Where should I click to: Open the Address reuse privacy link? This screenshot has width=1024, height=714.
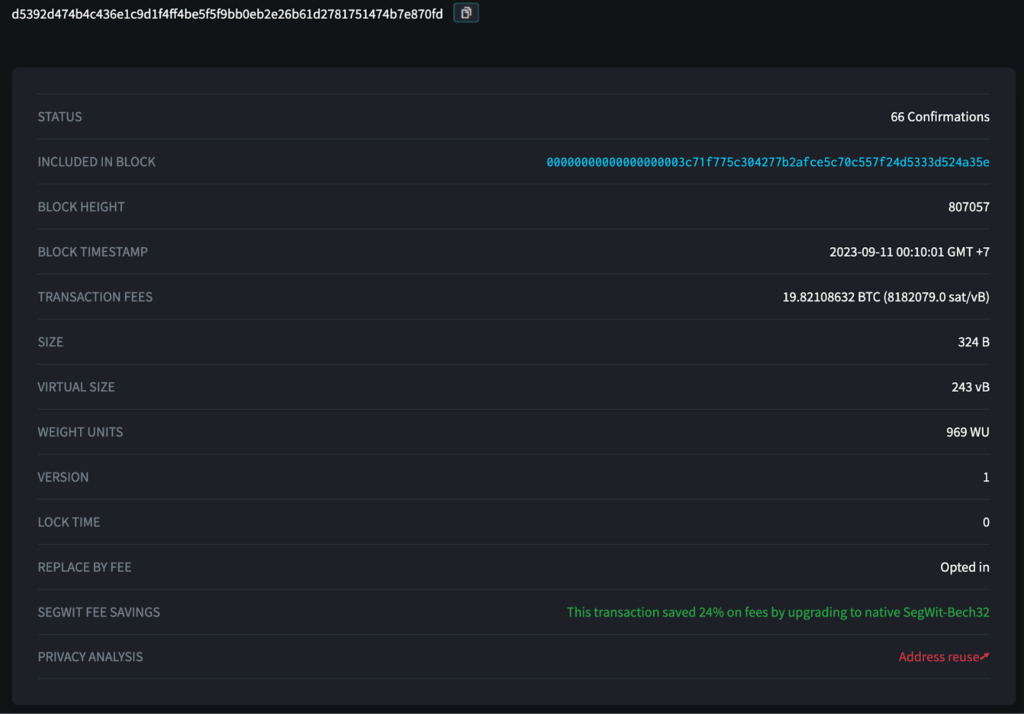pyautogui.click(x=937, y=657)
